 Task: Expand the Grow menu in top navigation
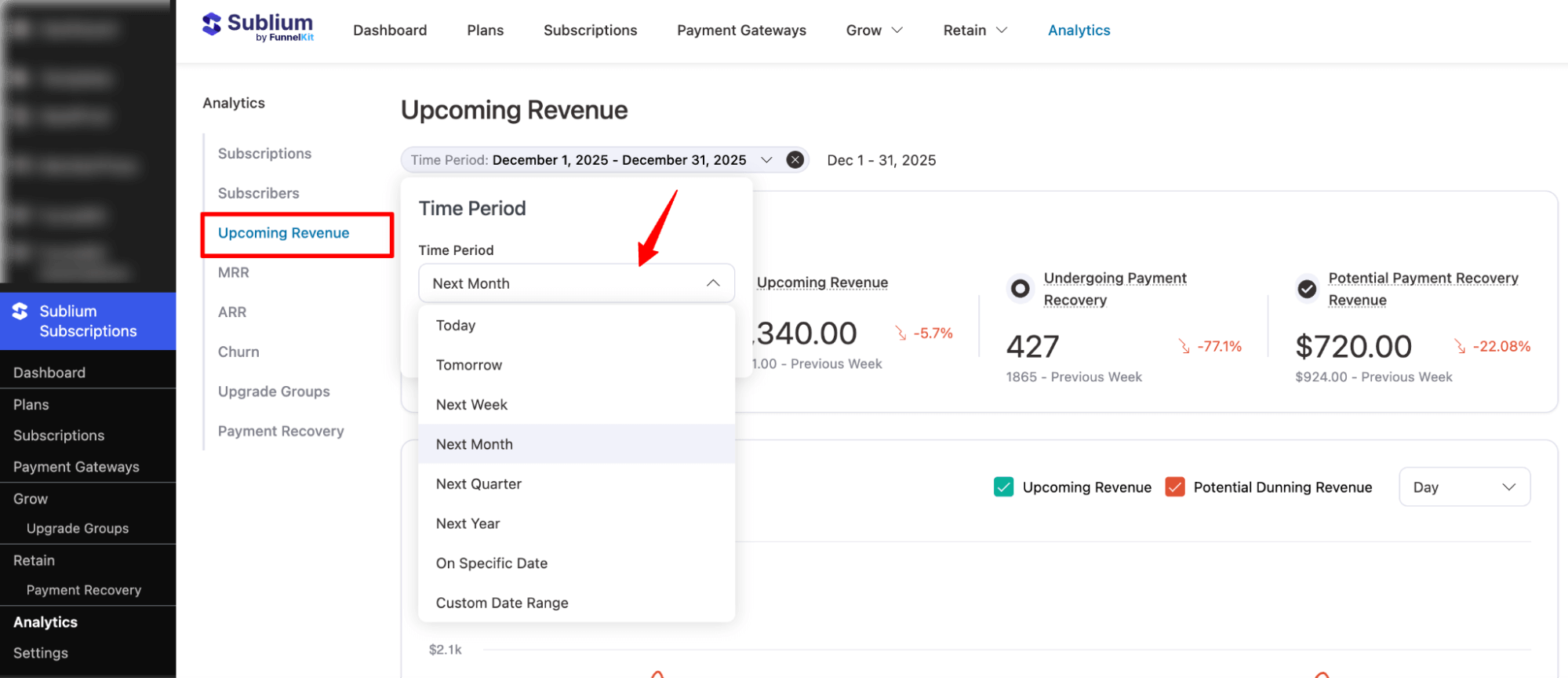click(x=874, y=31)
